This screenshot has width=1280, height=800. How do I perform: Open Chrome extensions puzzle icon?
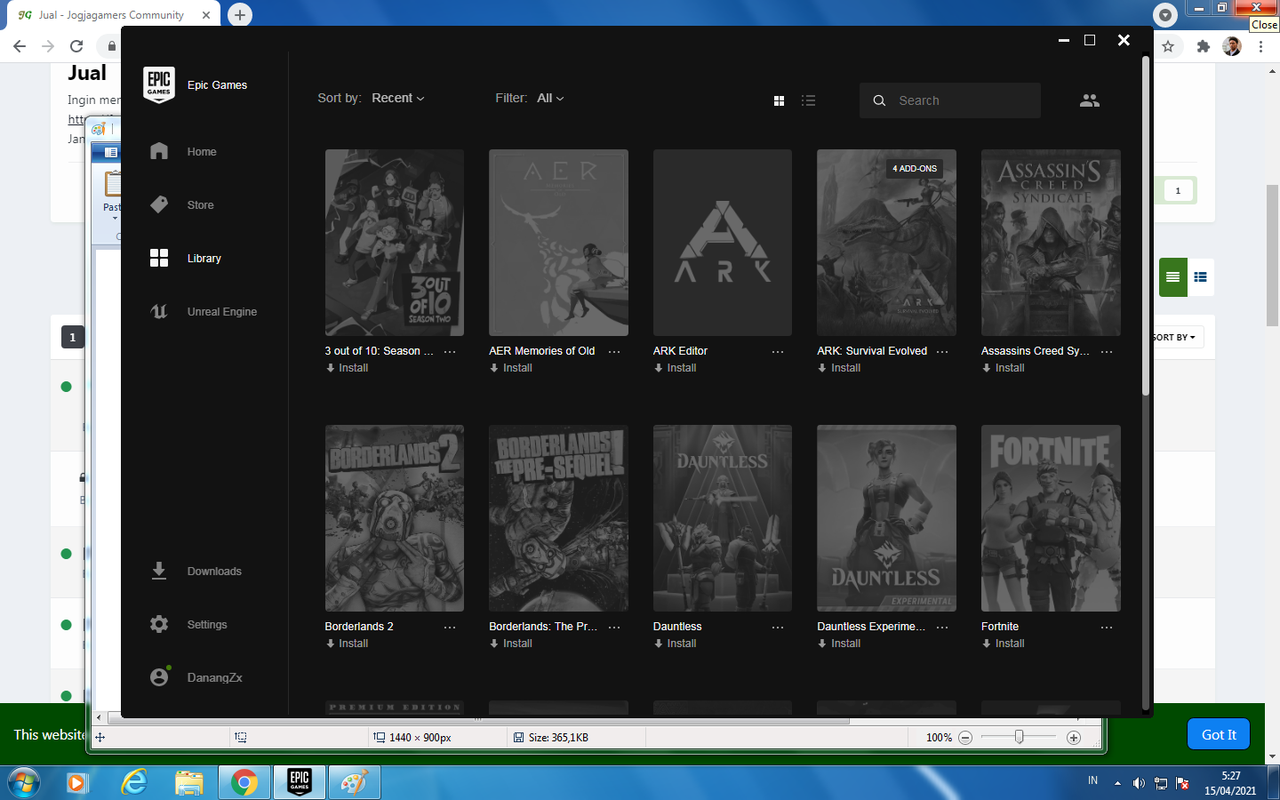click(x=1204, y=46)
